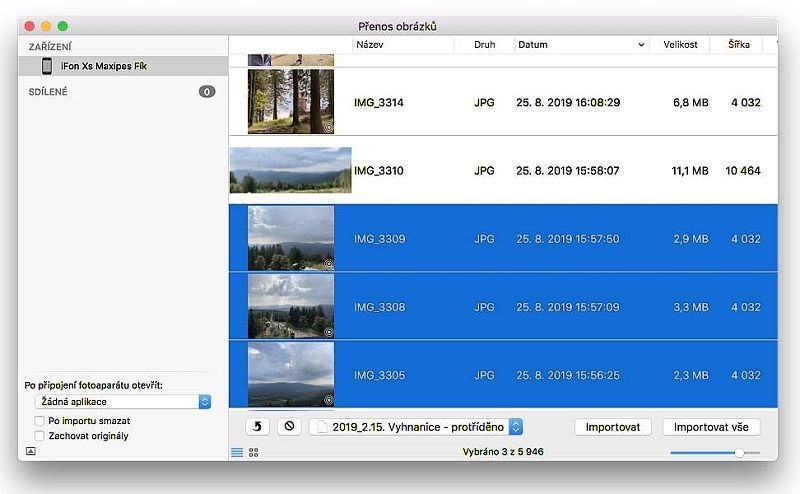Click file name IMG_3309

click(x=380, y=239)
